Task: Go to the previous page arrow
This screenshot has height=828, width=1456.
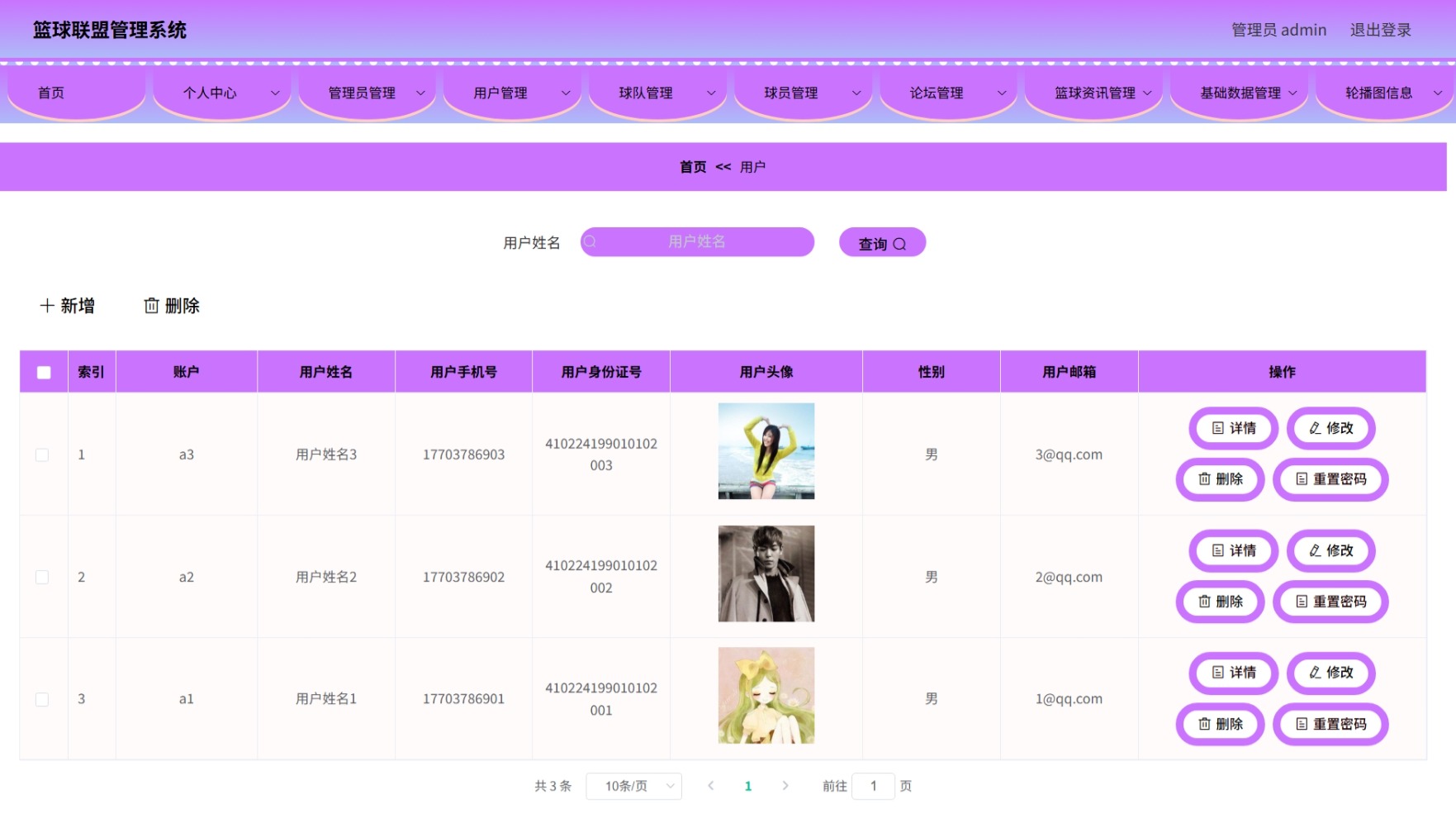Action: [710, 786]
